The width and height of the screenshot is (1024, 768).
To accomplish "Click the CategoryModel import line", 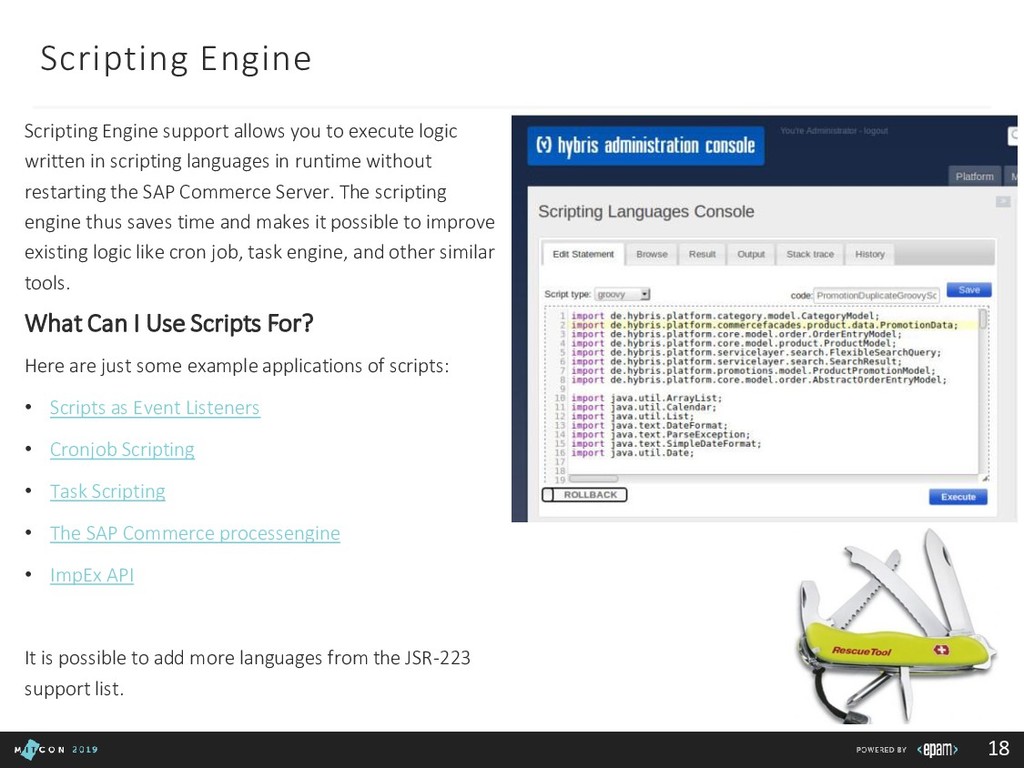I will (x=726, y=315).
